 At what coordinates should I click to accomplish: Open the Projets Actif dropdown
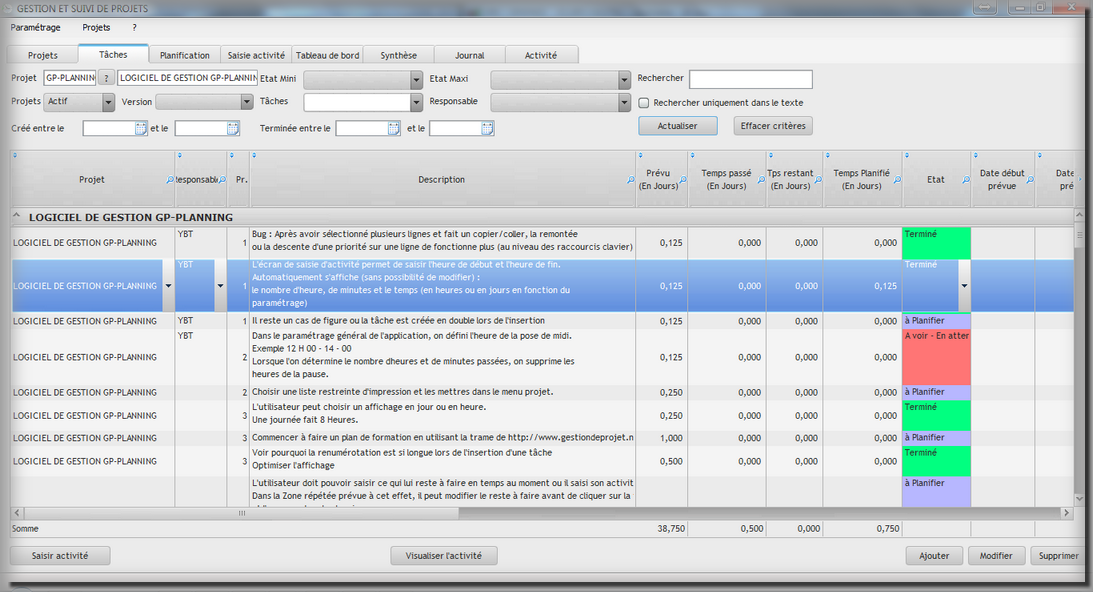(108, 102)
